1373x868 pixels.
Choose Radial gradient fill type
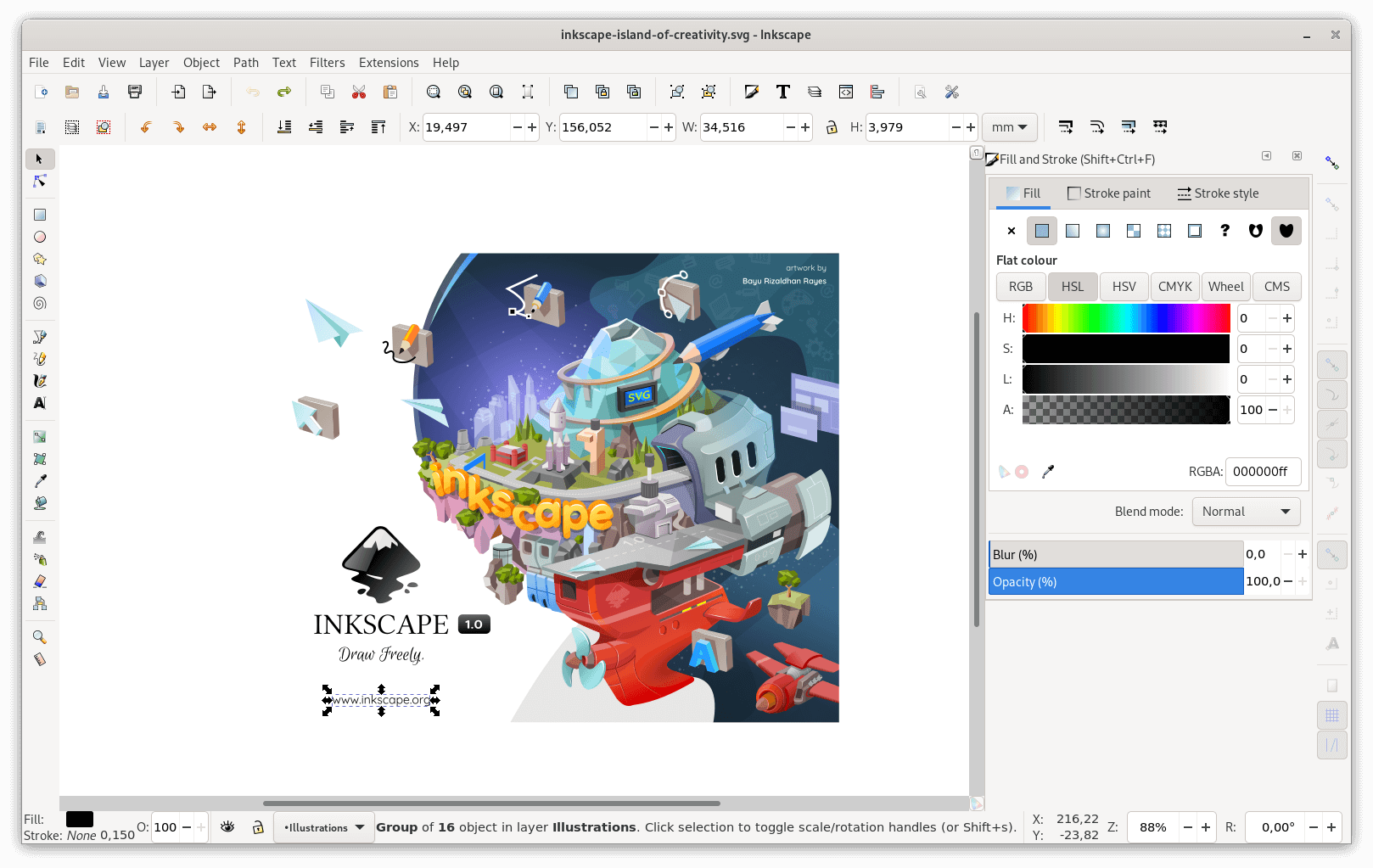pos(1103,231)
